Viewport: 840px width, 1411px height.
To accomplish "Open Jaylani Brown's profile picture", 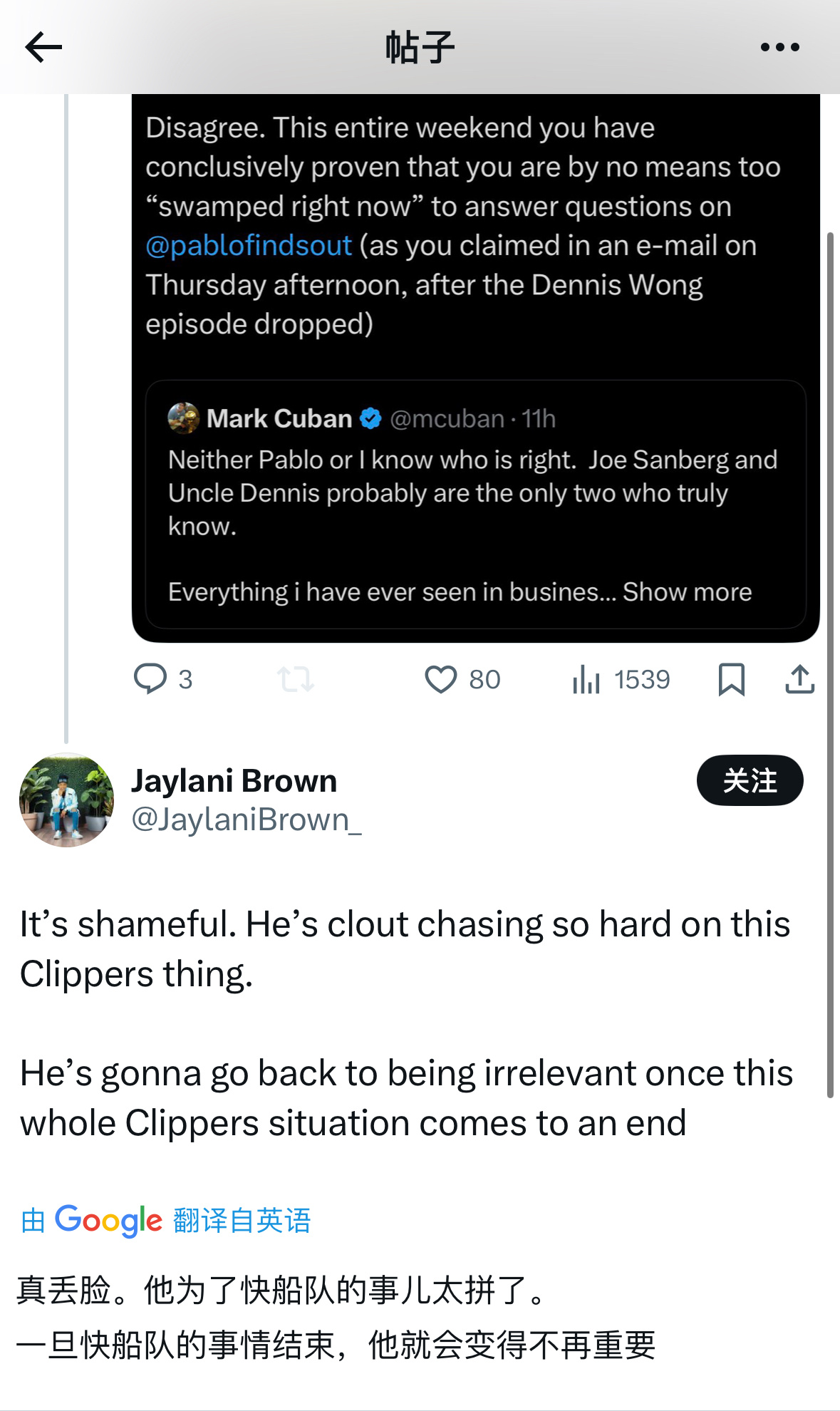I will 66,800.
